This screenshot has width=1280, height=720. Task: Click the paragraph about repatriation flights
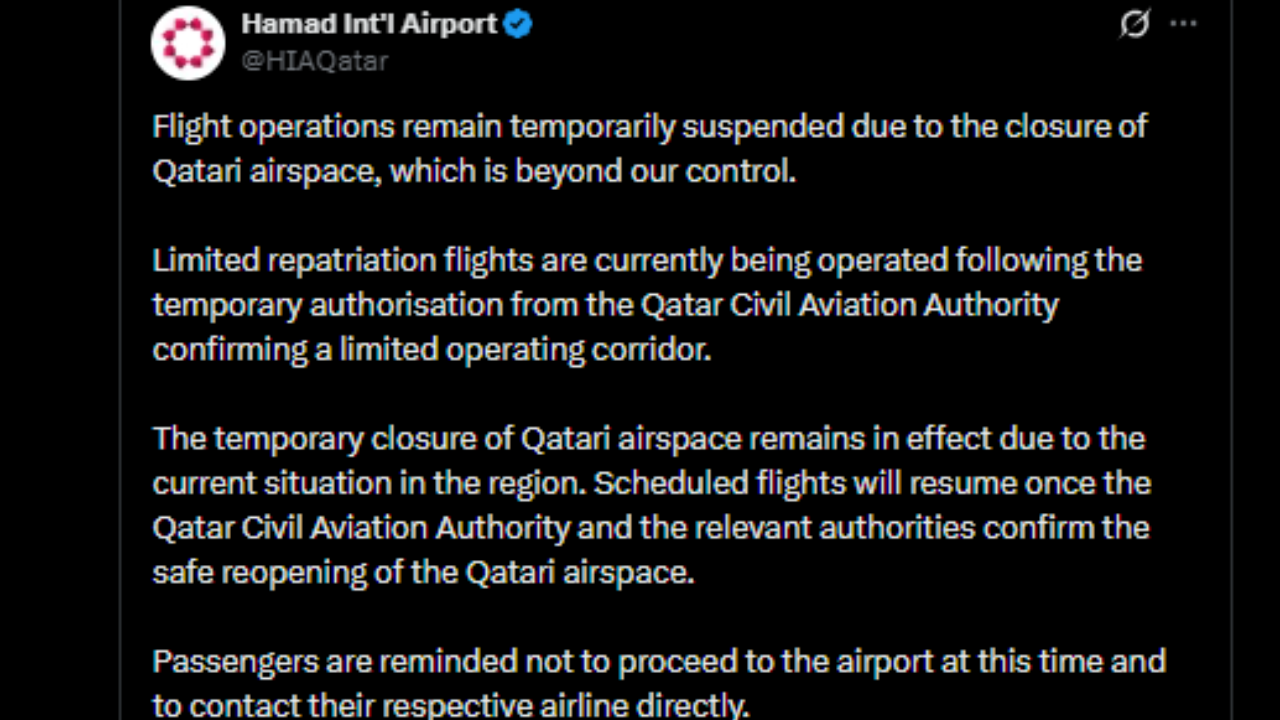point(648,304)
